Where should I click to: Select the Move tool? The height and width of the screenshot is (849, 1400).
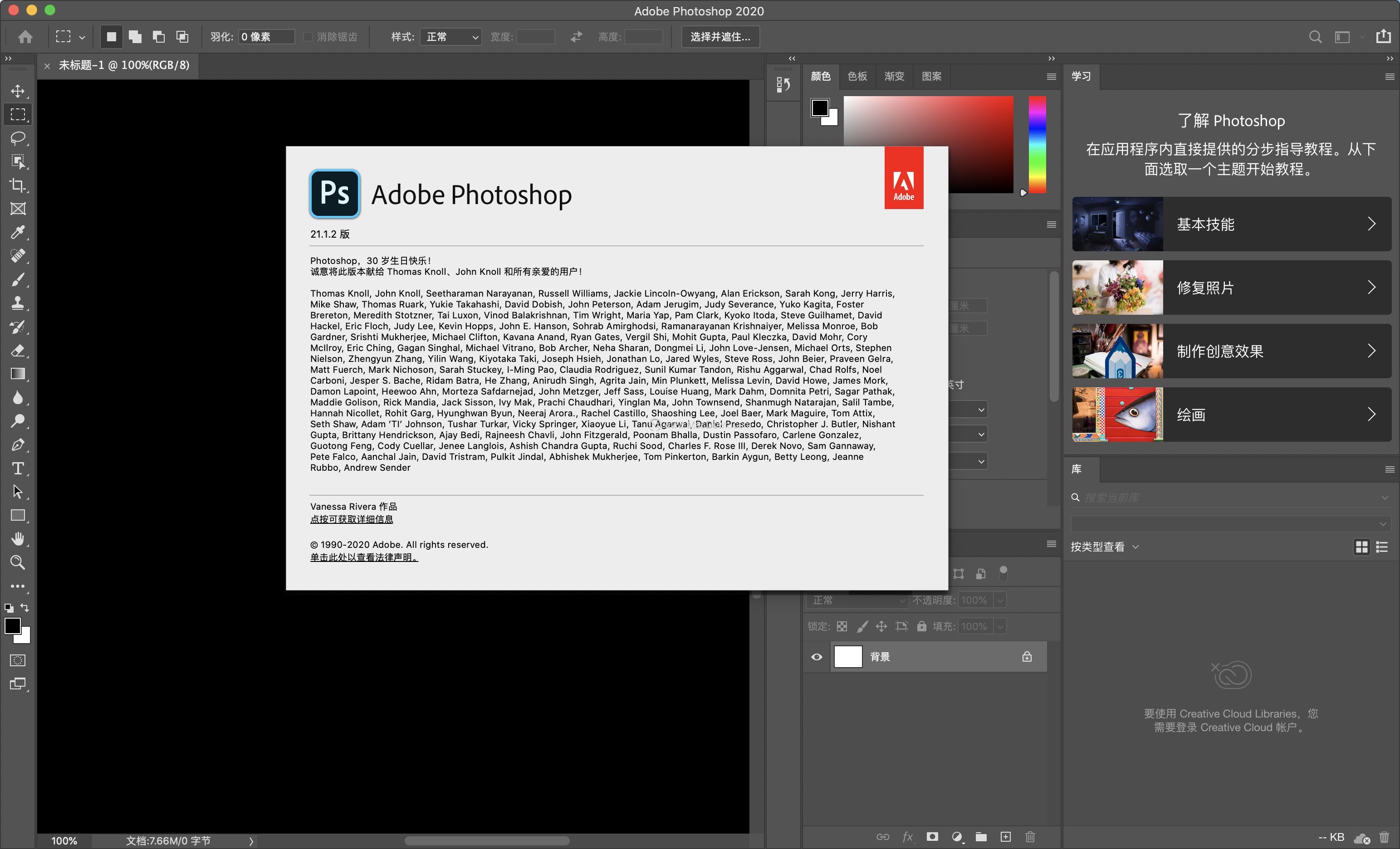click(x=18, y=91)
